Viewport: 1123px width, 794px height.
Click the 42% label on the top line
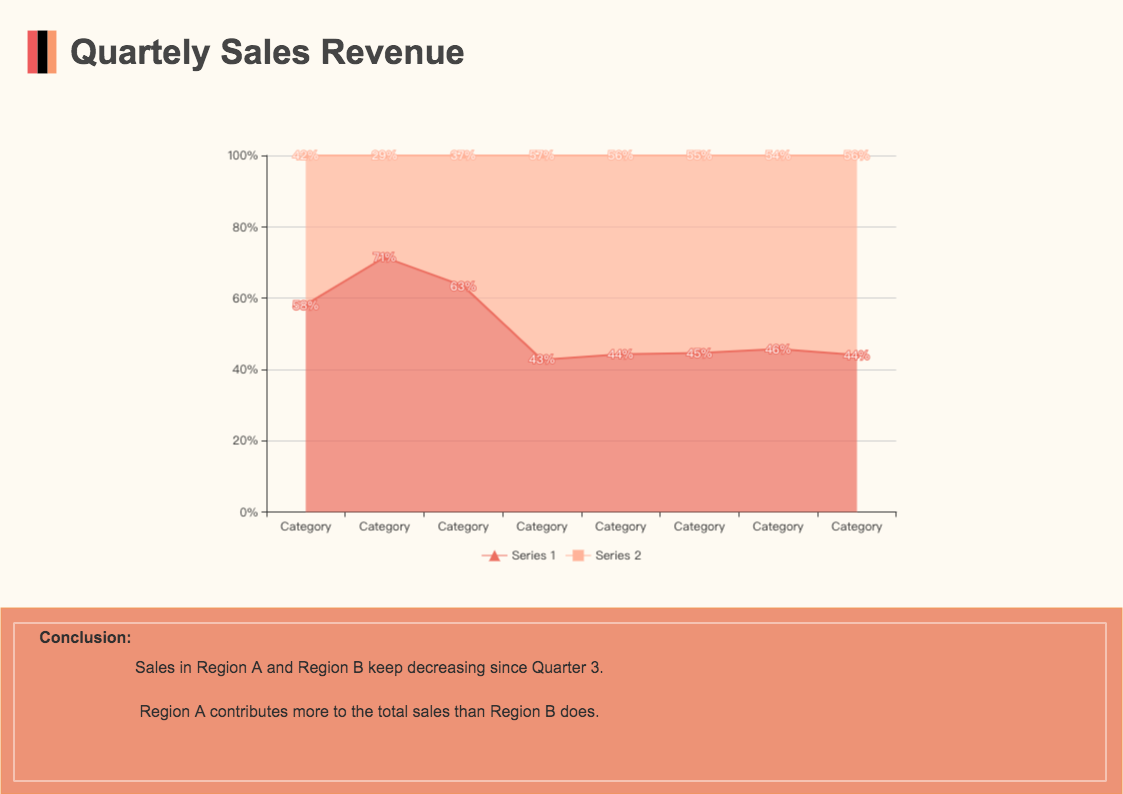(305, 155)
